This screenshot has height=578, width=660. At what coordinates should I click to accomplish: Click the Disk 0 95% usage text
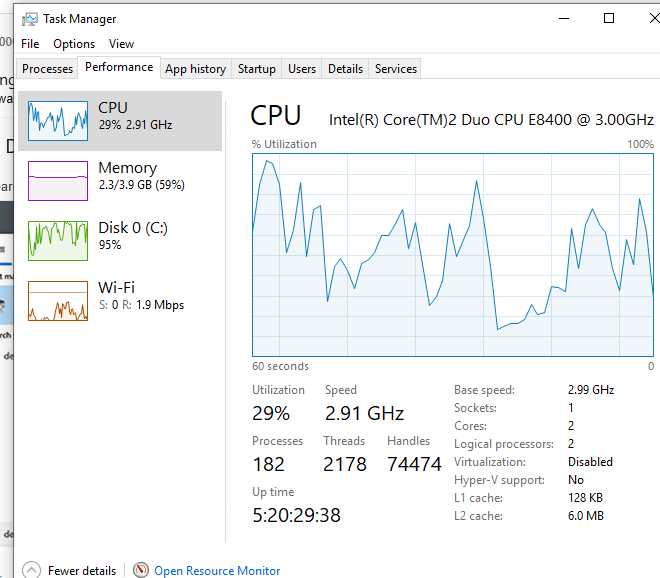[110, 245]
